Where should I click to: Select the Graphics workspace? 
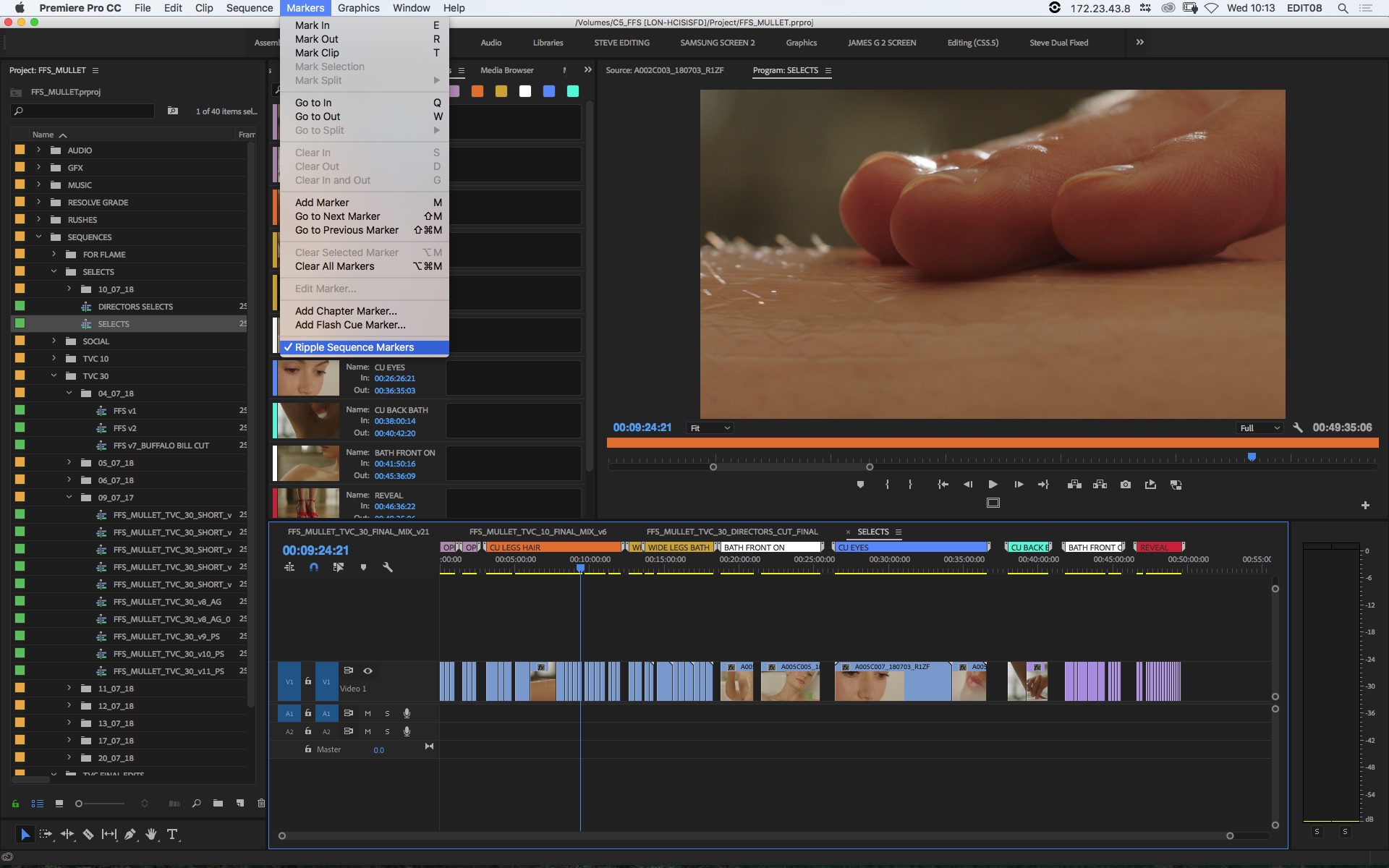tap(802, 43)
